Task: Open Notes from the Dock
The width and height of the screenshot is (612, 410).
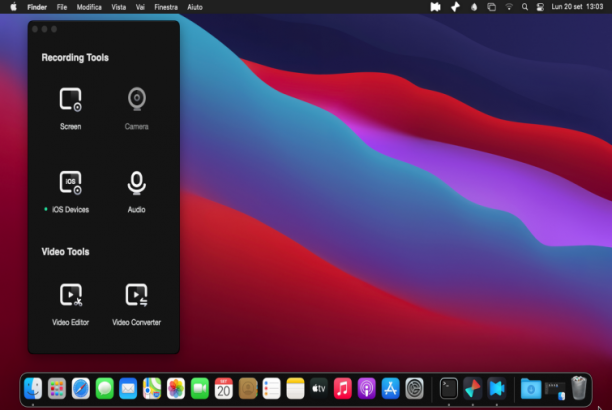Action: 295,388
